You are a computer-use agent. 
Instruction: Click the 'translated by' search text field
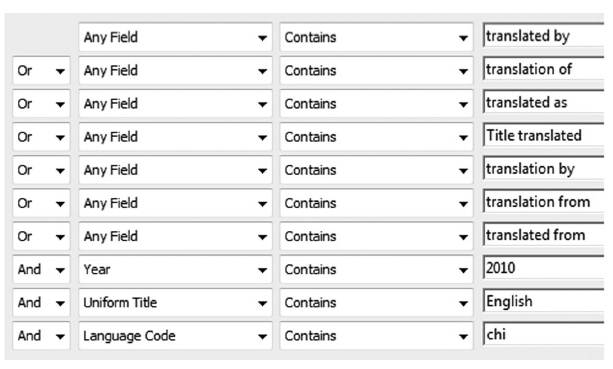pos(544,36)
